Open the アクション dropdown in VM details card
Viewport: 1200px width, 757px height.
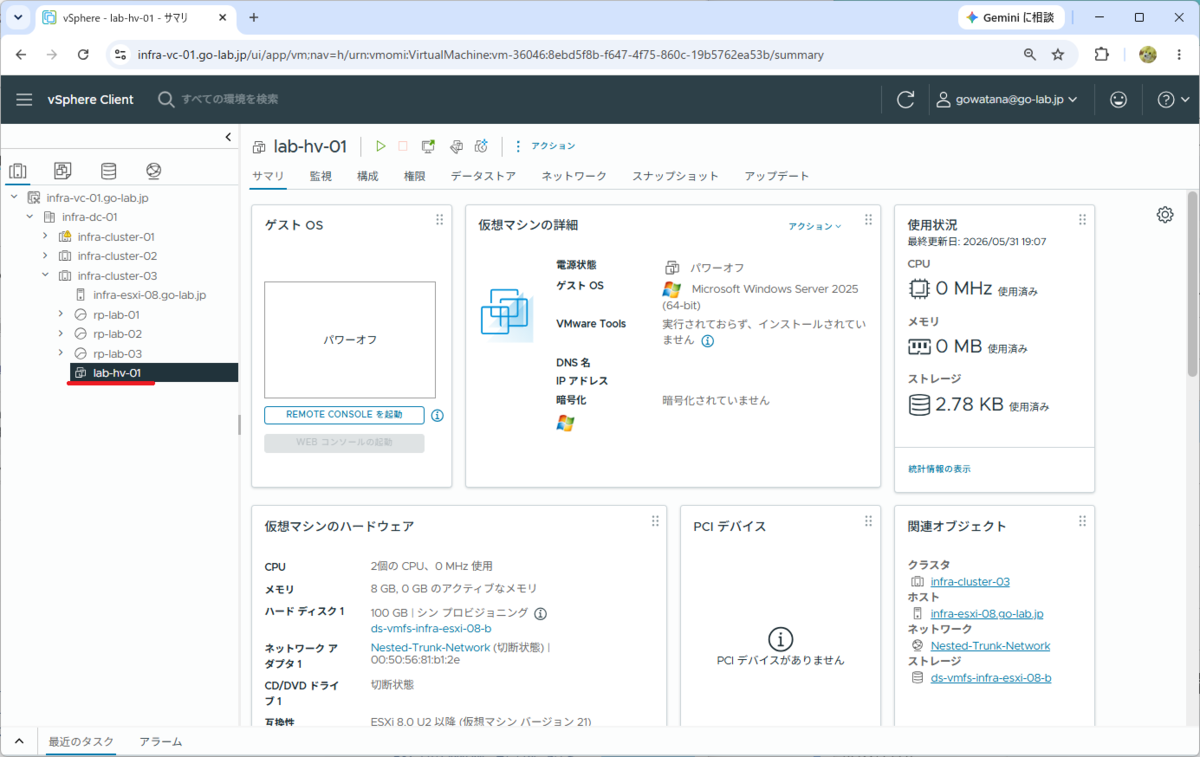[x=815, y=226]
